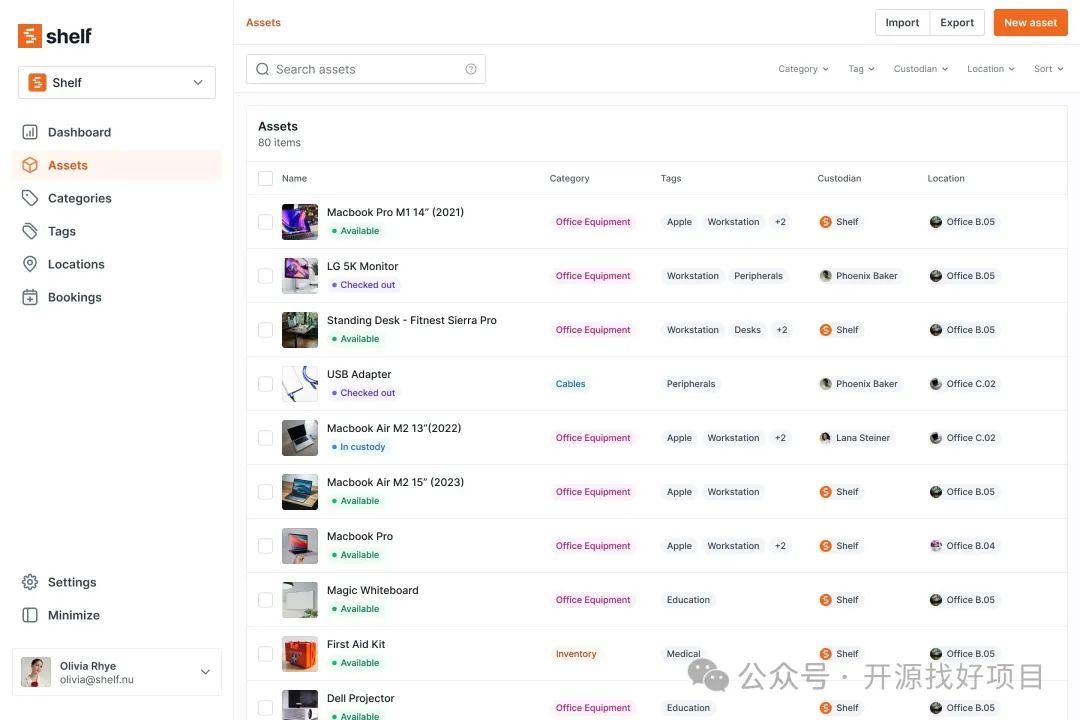The height and width of the screenshot is (720, 1080).
Task: Open the Category filter dropdown
Action: tap(803, 69)
